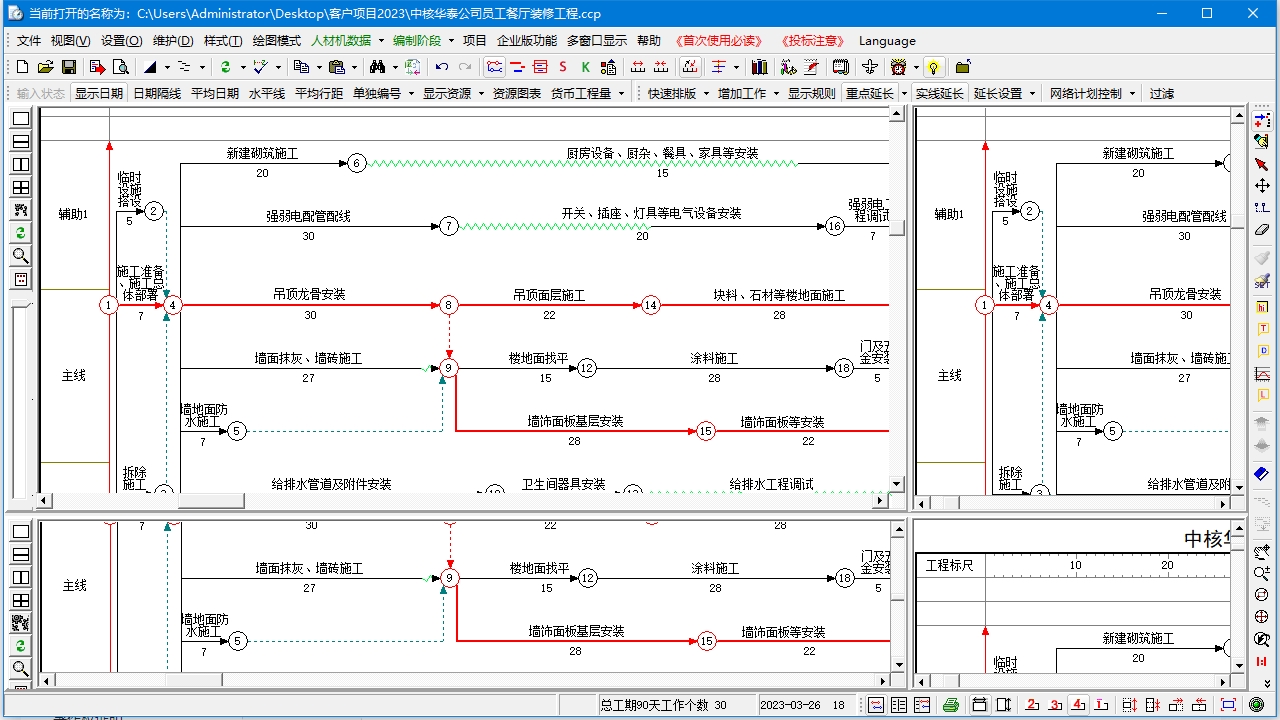Click the printer icon in the status bar

point(951,703)
